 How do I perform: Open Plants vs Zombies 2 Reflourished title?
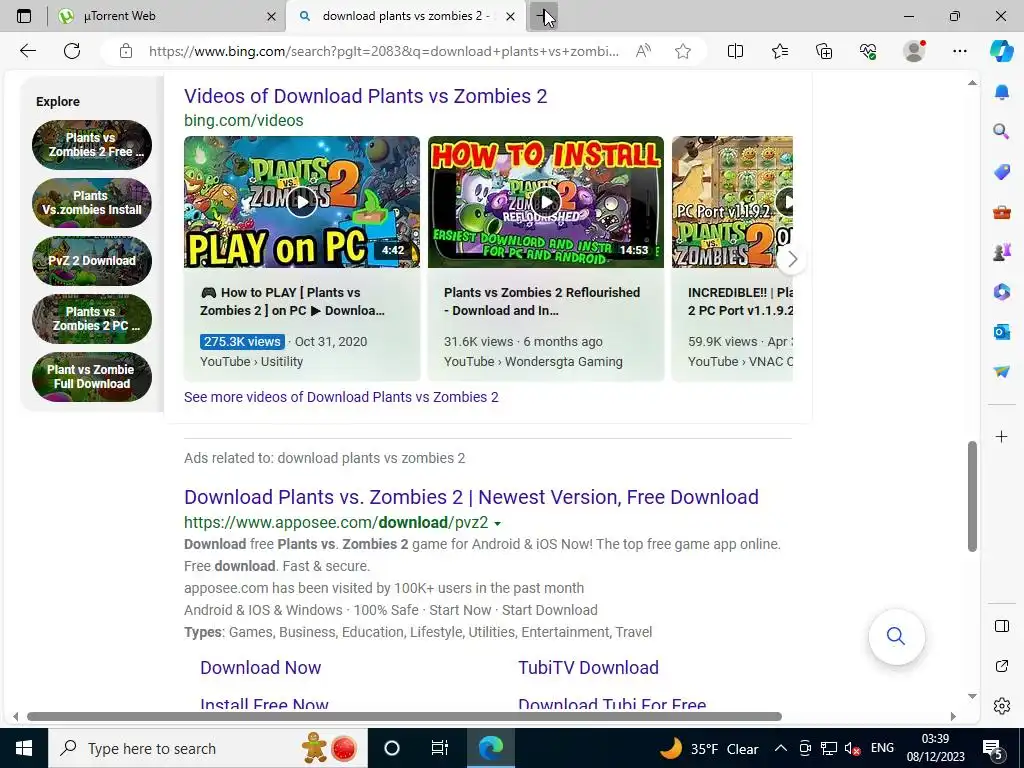[x=542, y=301]
